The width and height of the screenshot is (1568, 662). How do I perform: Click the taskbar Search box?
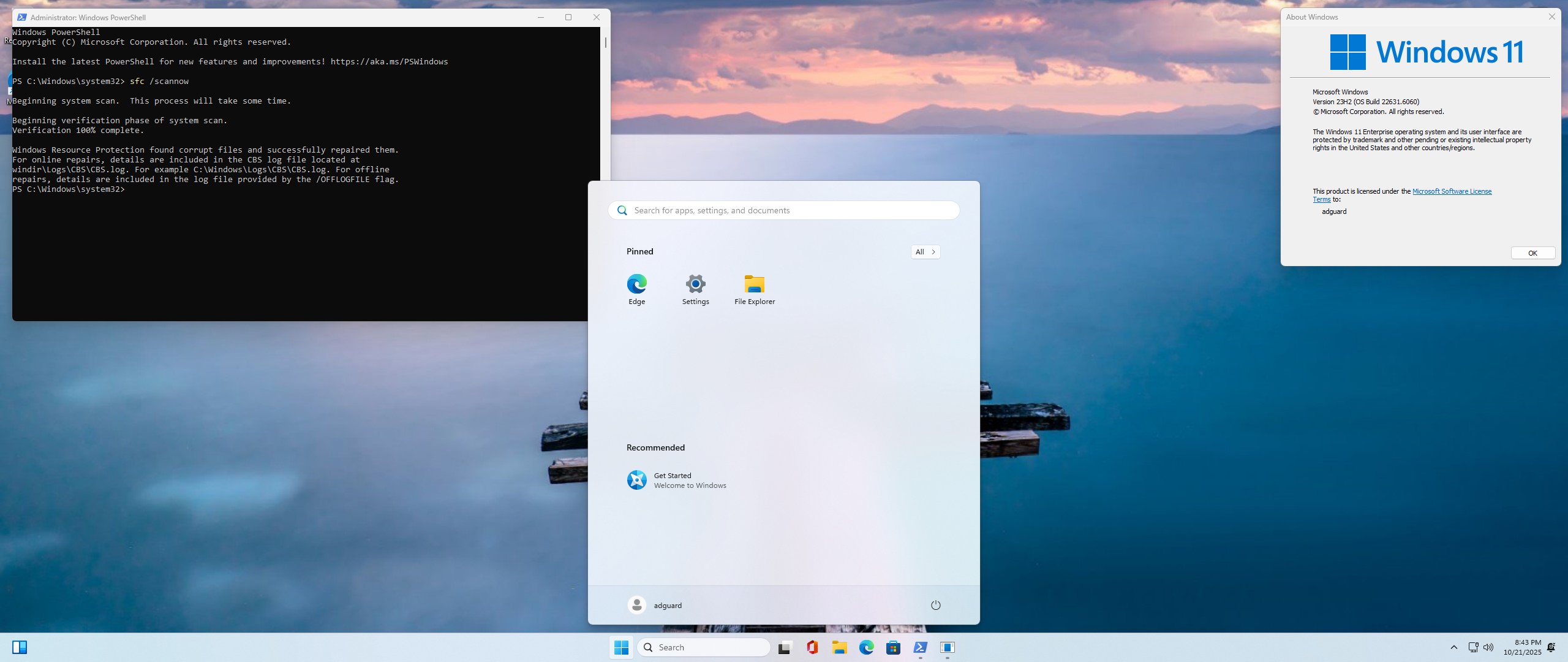tap(703, 647)
